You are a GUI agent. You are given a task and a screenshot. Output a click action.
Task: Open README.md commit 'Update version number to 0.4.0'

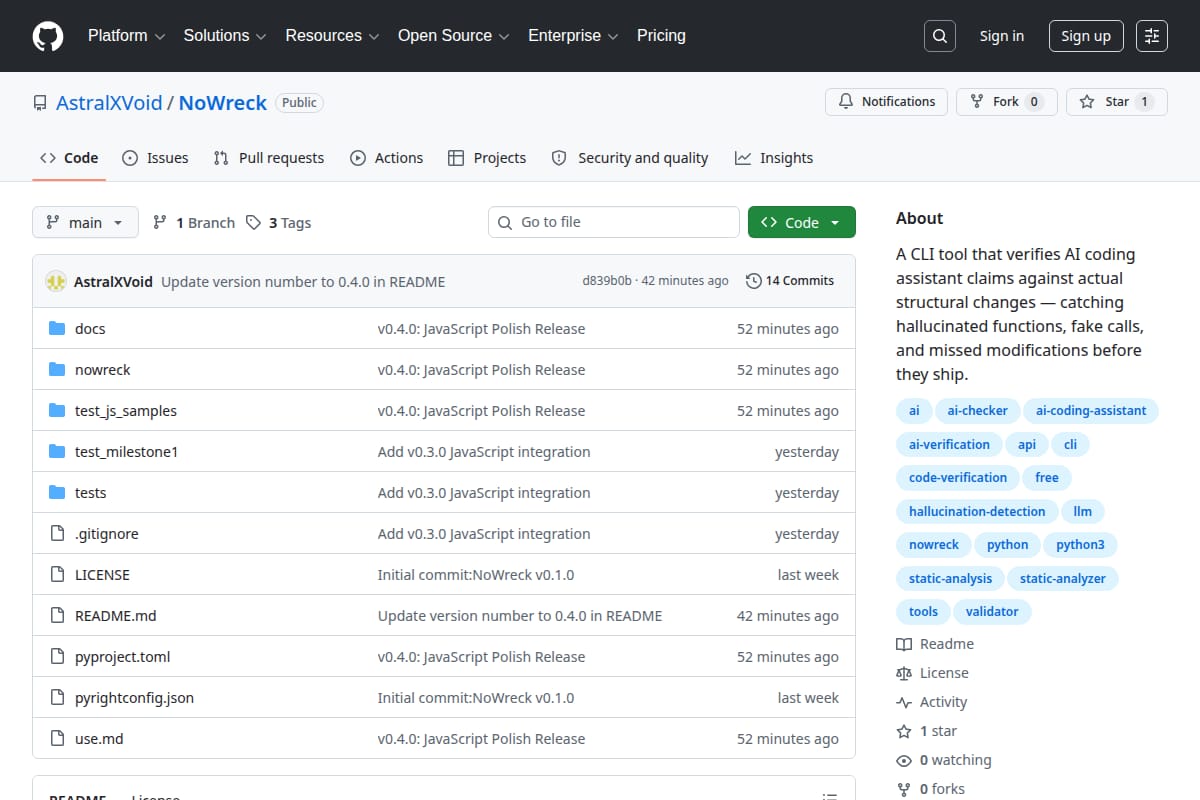(x=520, y=616)
